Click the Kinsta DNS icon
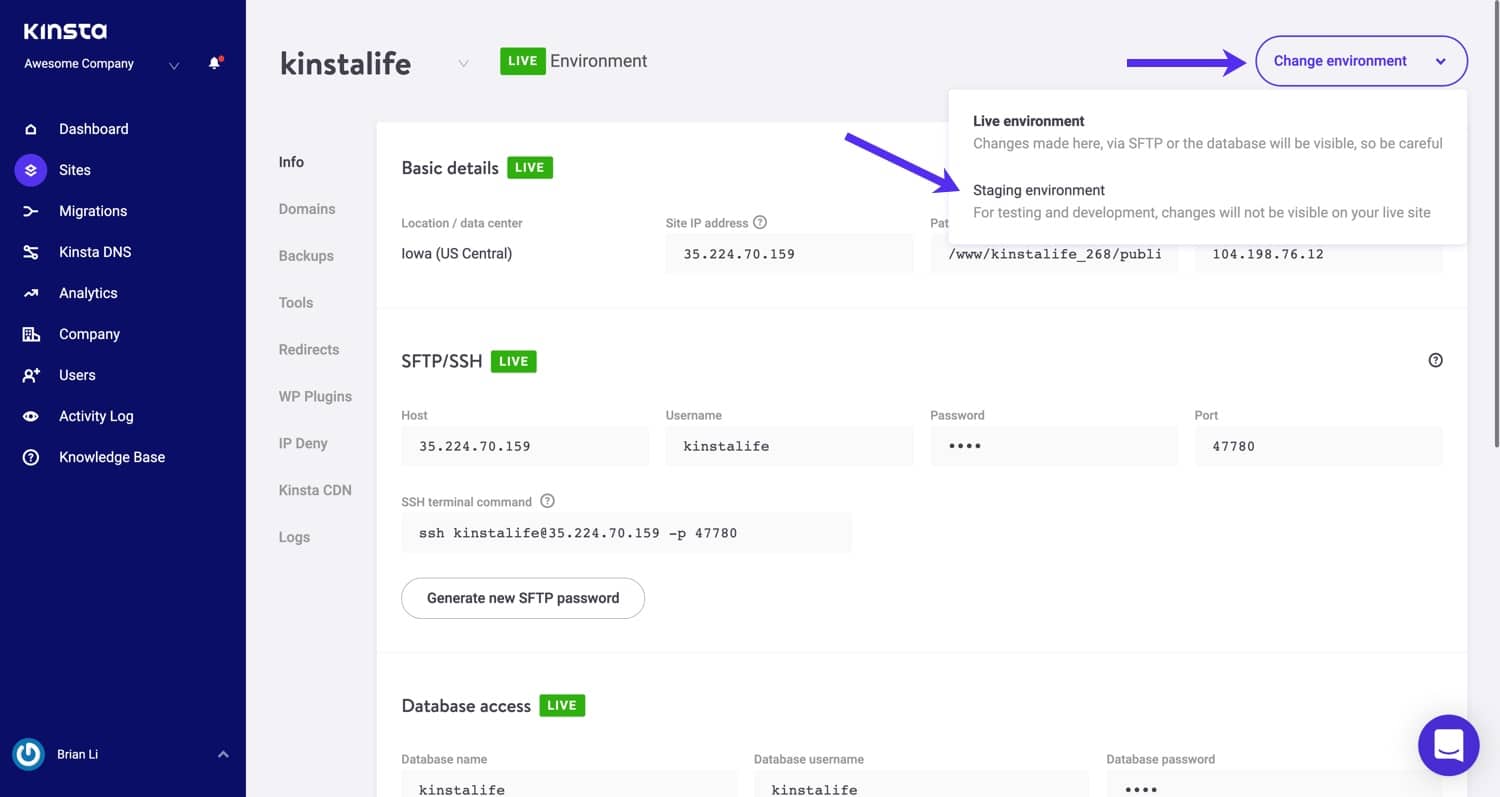 coord(31,252)
